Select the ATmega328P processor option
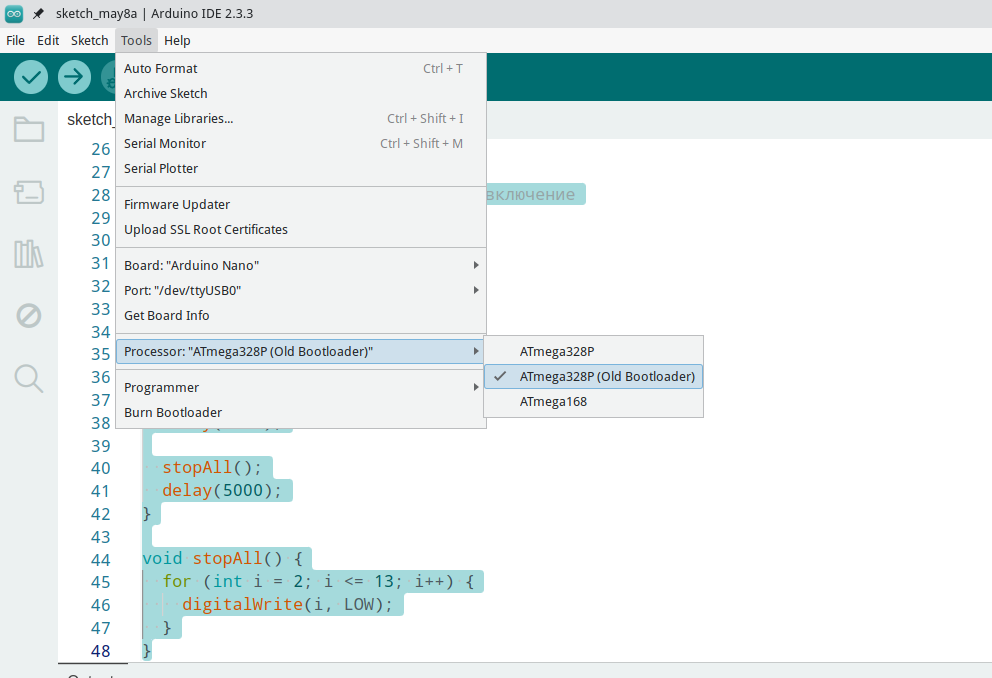The image size is (992, 678). click(x=593, y=352)
